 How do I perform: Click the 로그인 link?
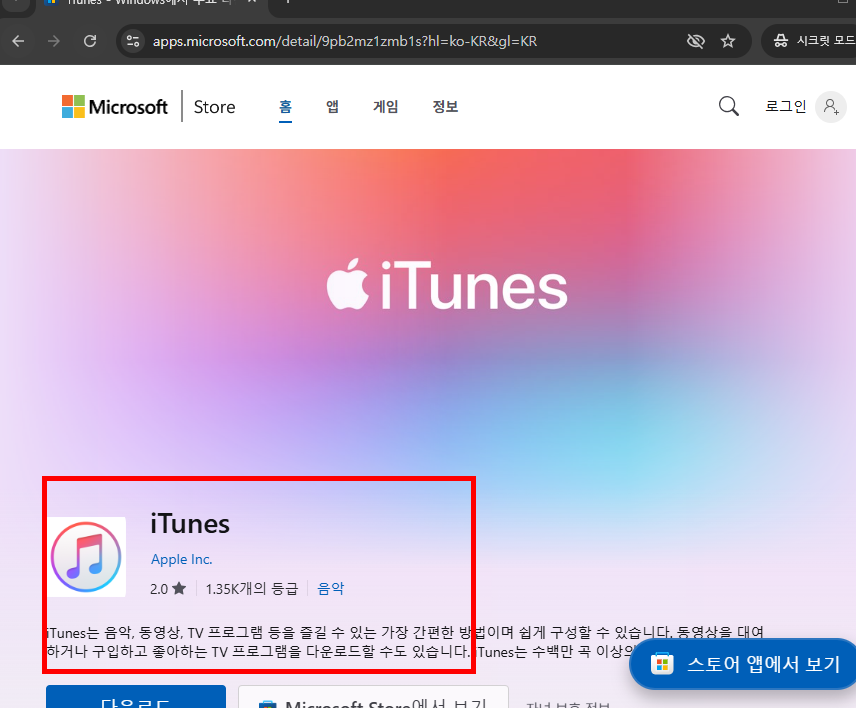(785, 106)
